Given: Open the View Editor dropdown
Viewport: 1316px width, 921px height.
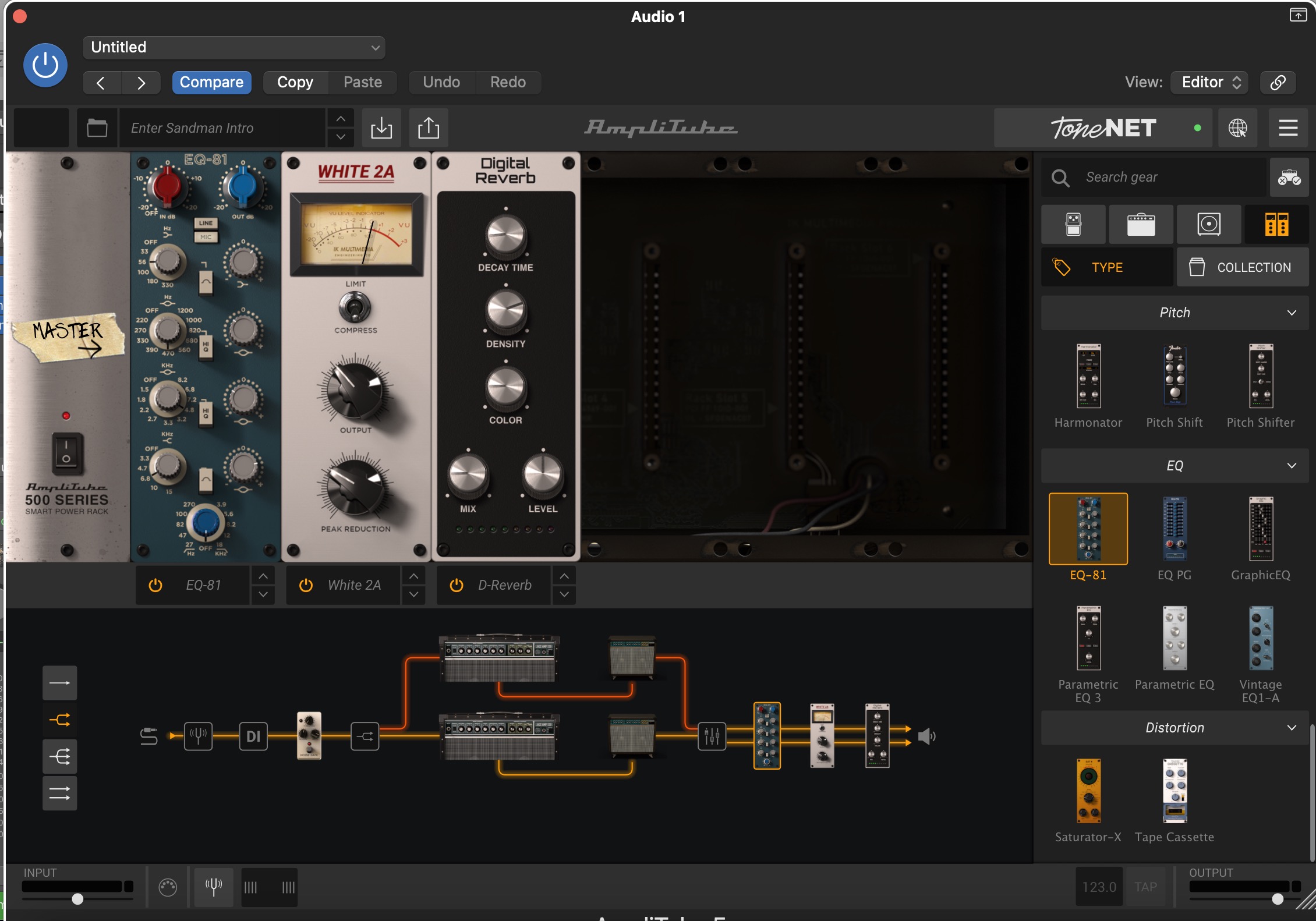Looking at the screenshot, I should tap(1210, 83).
